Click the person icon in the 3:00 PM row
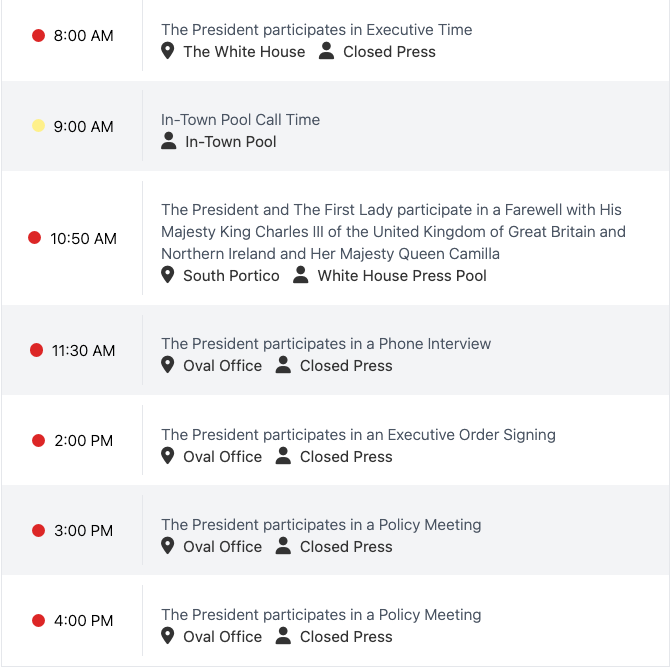671x668 pixels. click(x=283, y=546)
